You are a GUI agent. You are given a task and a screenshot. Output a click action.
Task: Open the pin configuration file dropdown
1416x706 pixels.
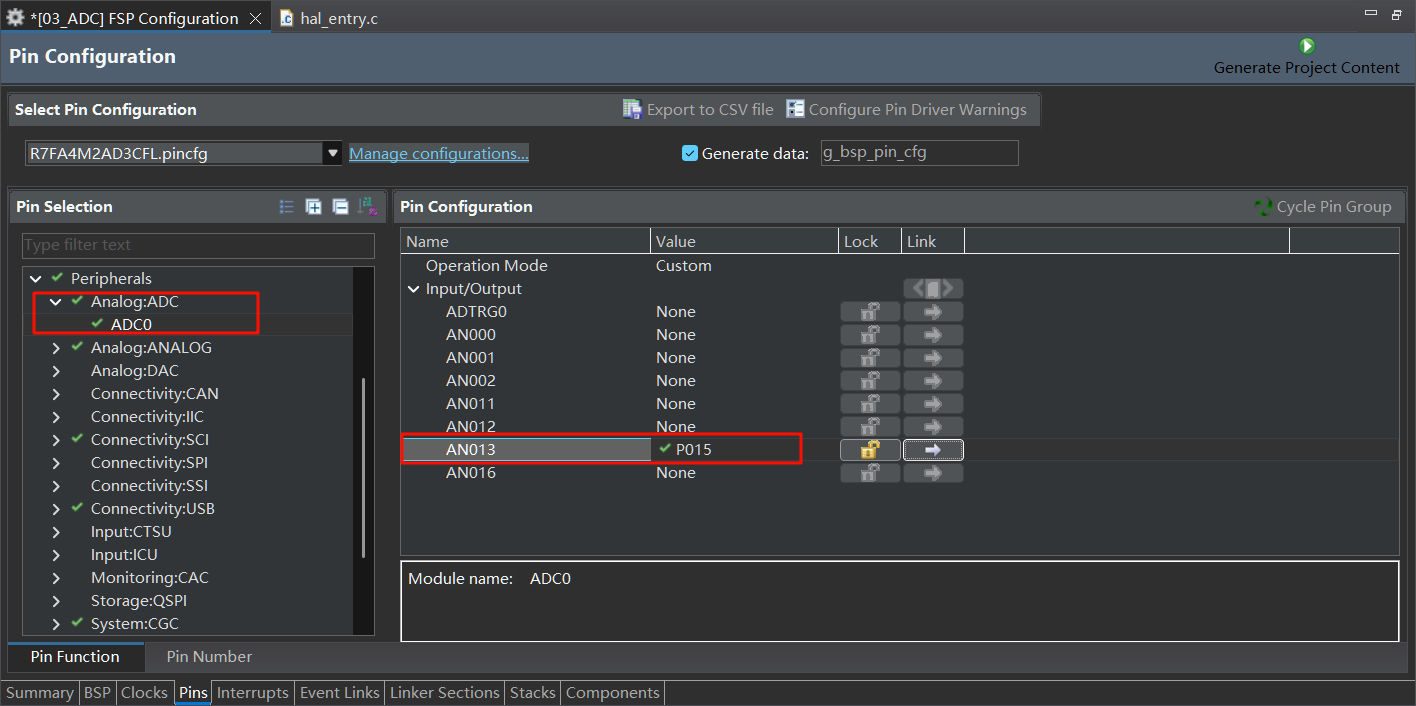(332, 153)
